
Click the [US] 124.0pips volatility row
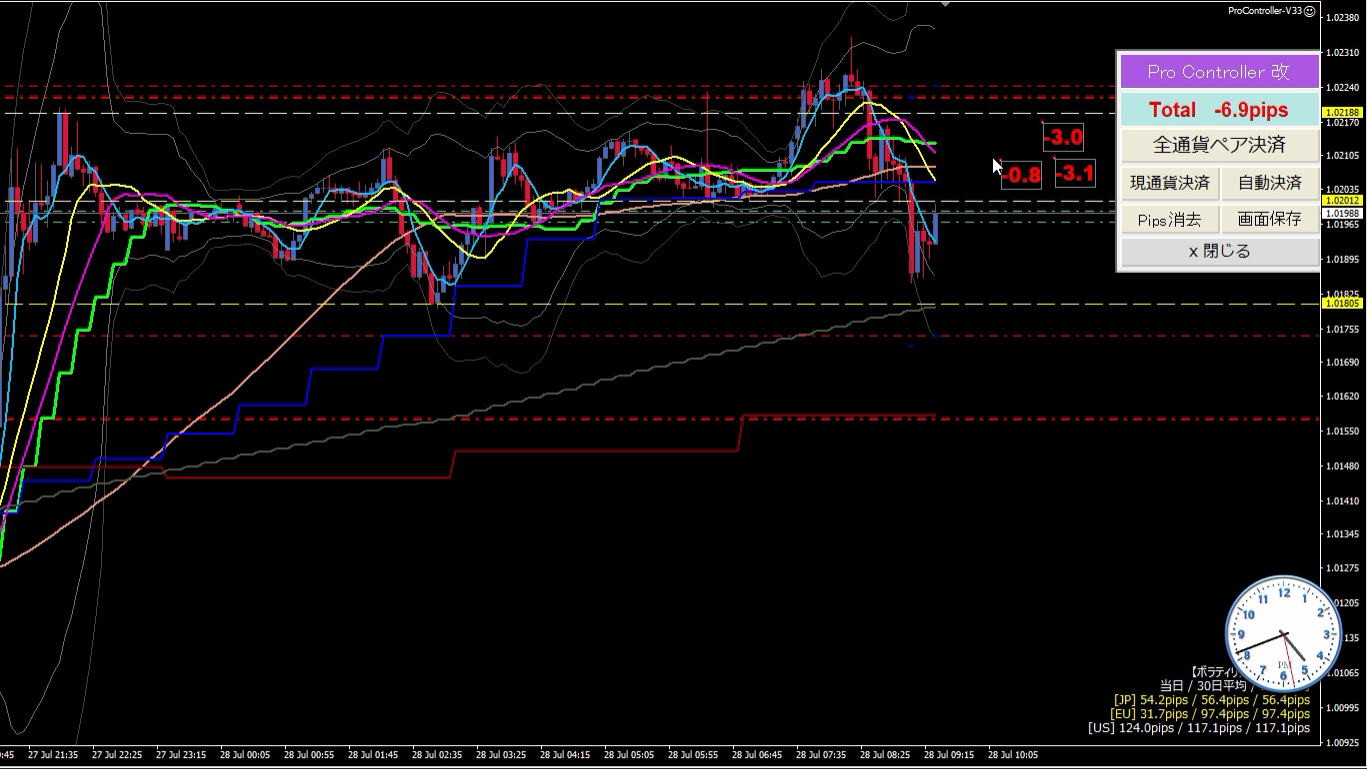(1199, 728)
